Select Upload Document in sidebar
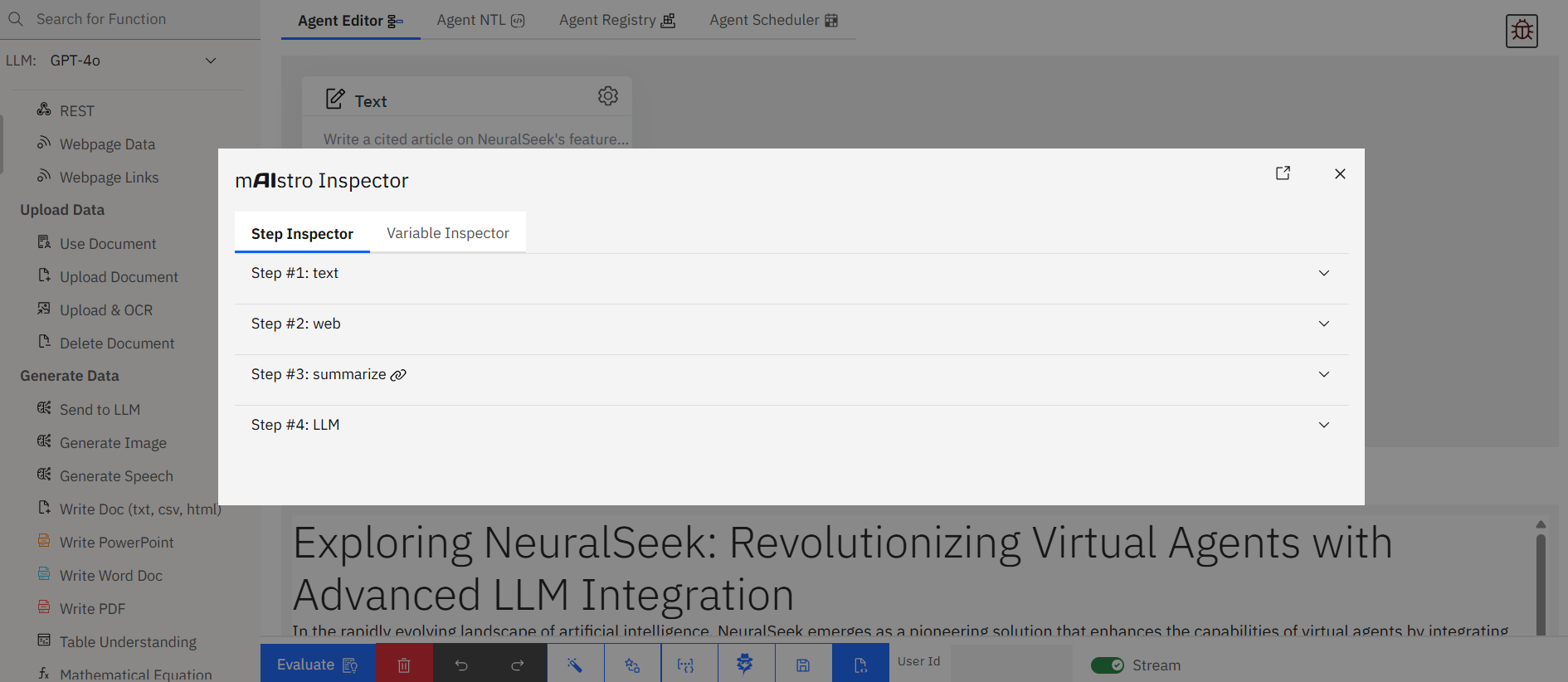The image size is (1568, 682). (119, 276)
